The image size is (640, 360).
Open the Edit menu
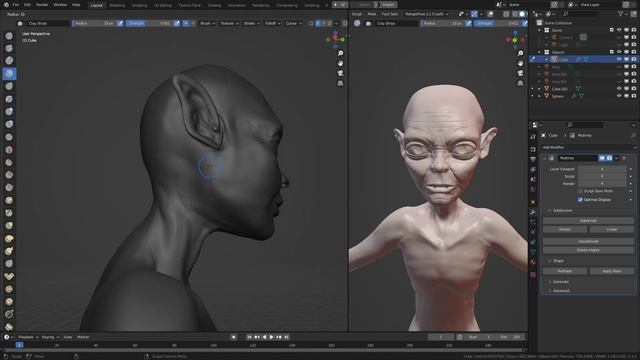27,5
